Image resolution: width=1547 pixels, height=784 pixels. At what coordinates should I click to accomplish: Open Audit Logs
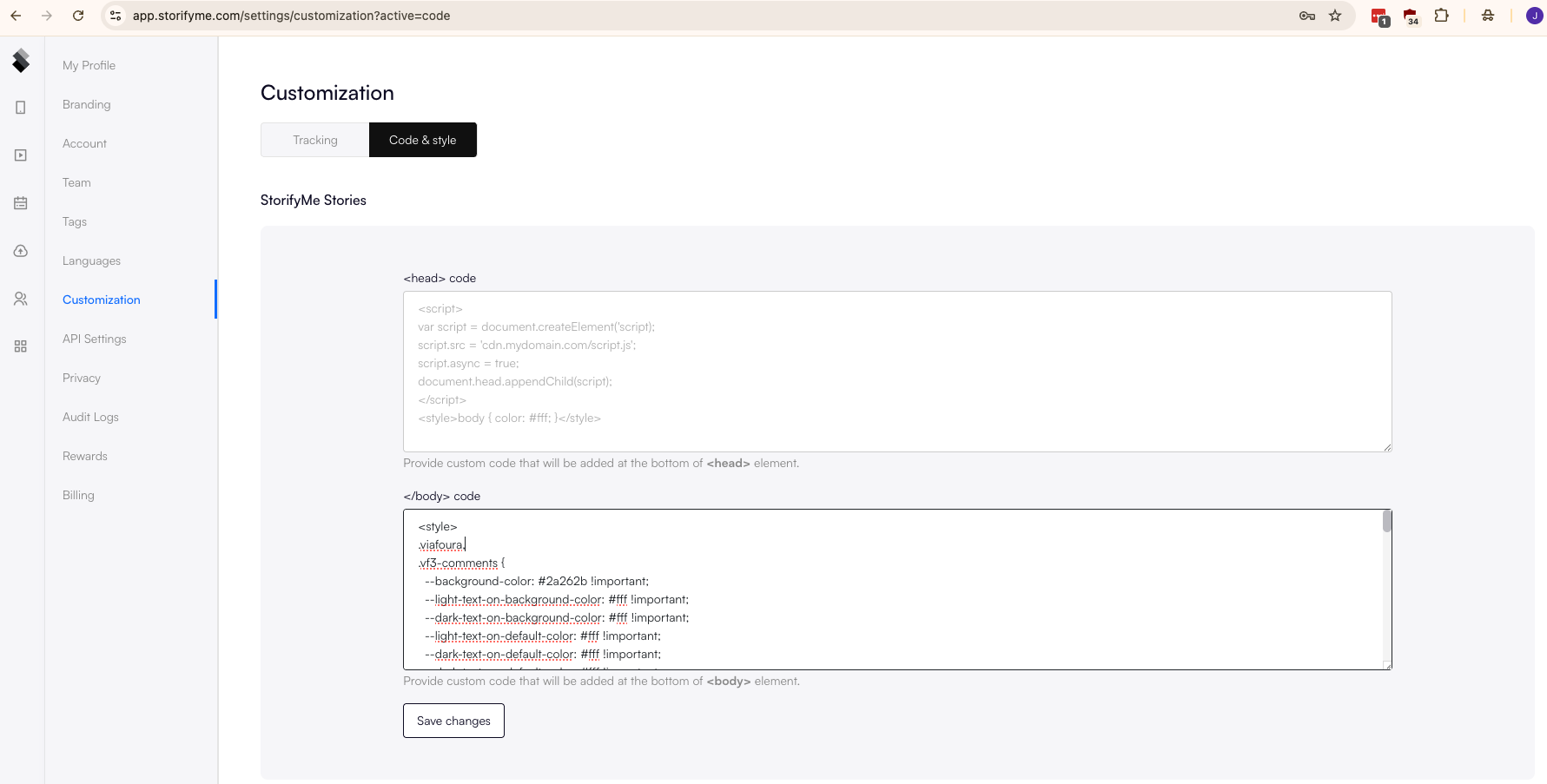(x=90, y=417)
